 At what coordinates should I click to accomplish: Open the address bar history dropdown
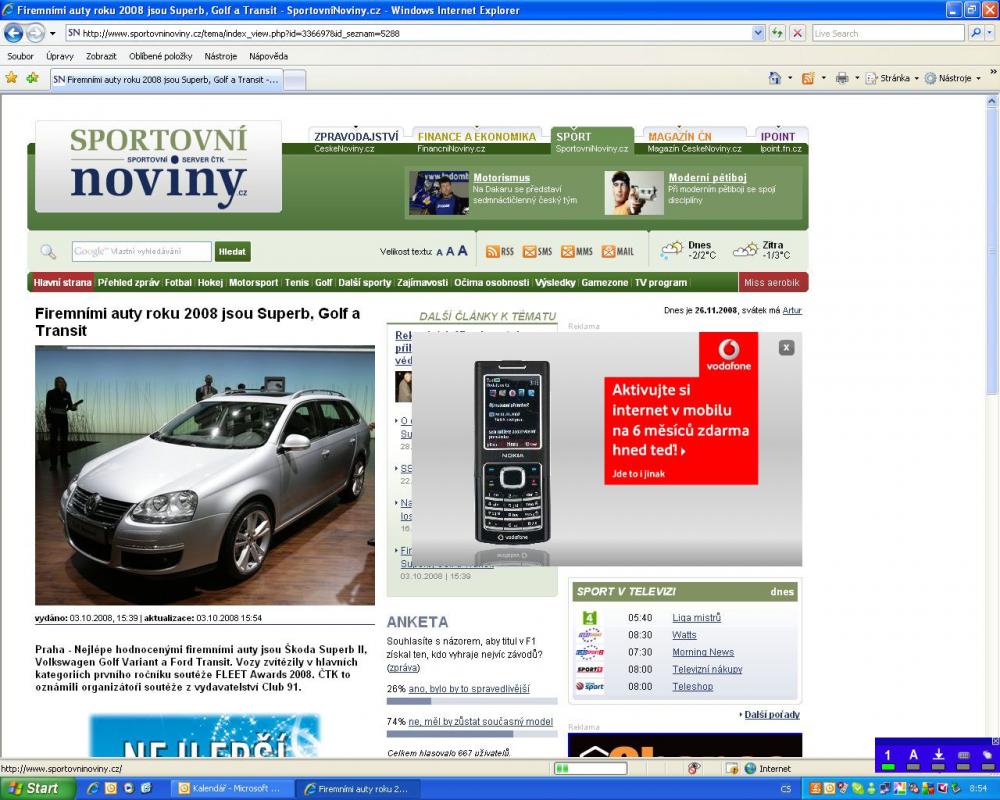pyautogui.click(x=758, y=33)
